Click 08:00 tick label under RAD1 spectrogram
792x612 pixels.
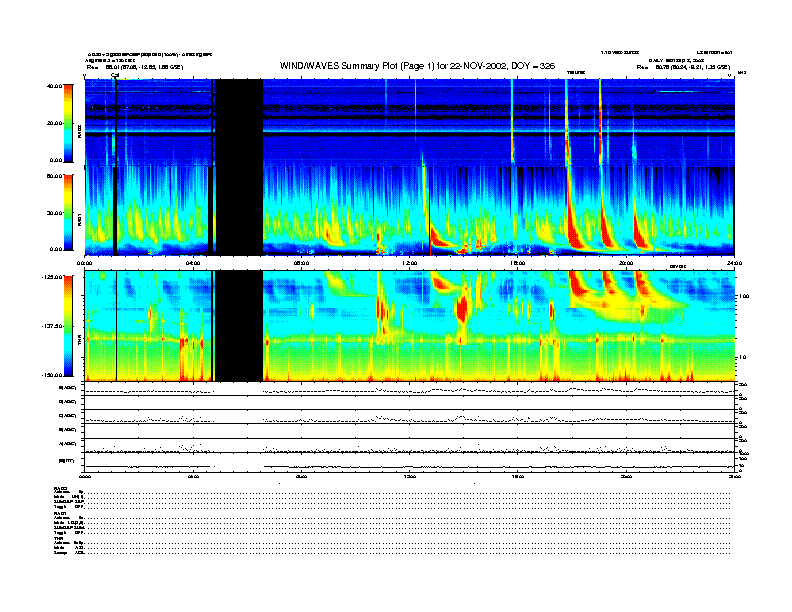point(301,263)
